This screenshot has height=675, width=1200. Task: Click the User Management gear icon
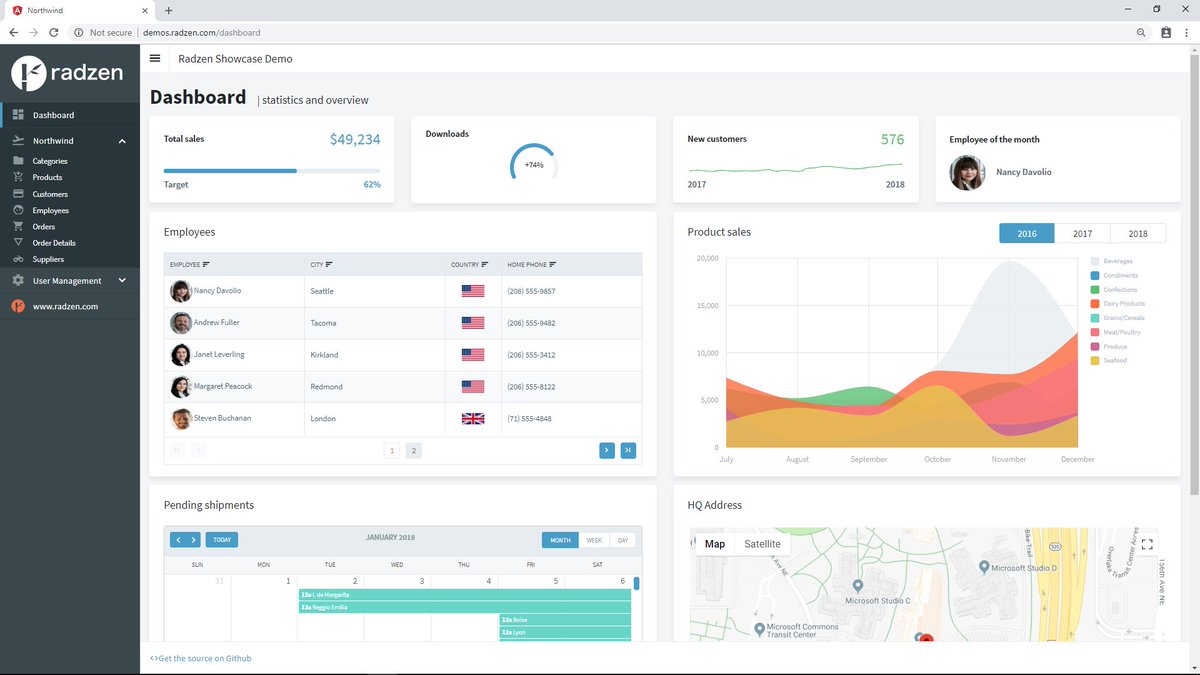18,281
